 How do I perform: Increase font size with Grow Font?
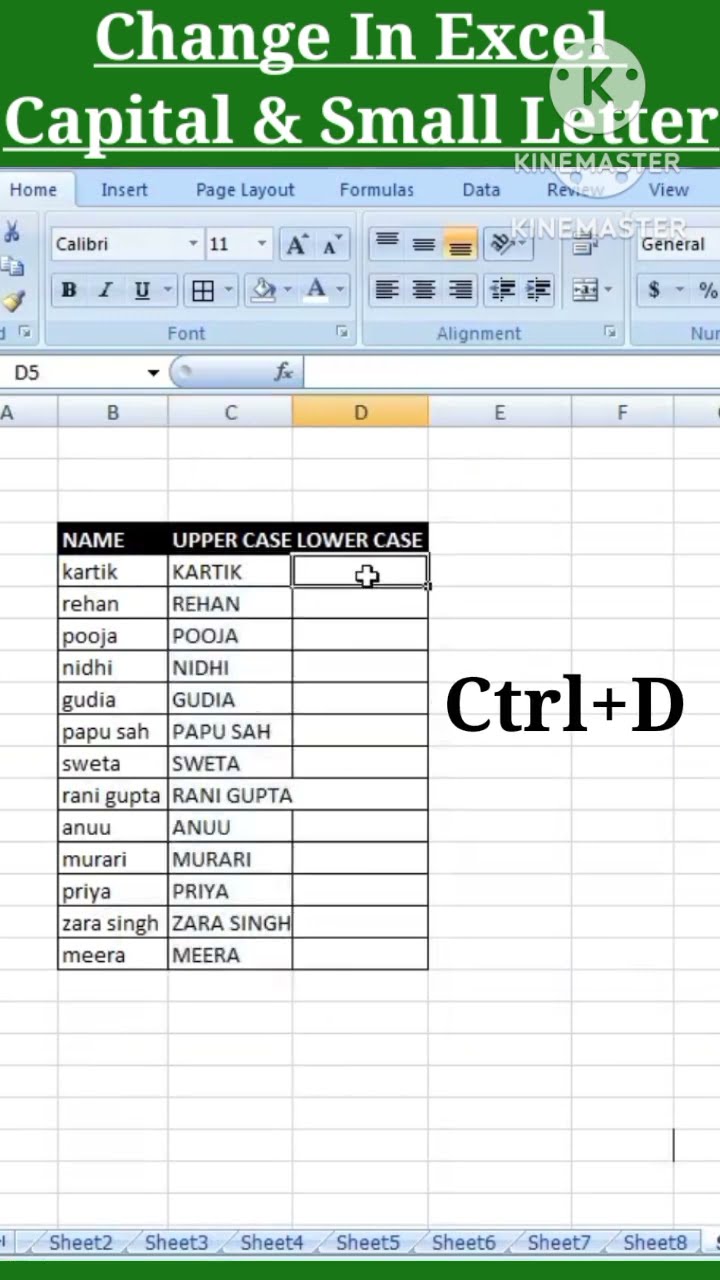(x=297, y=244)
